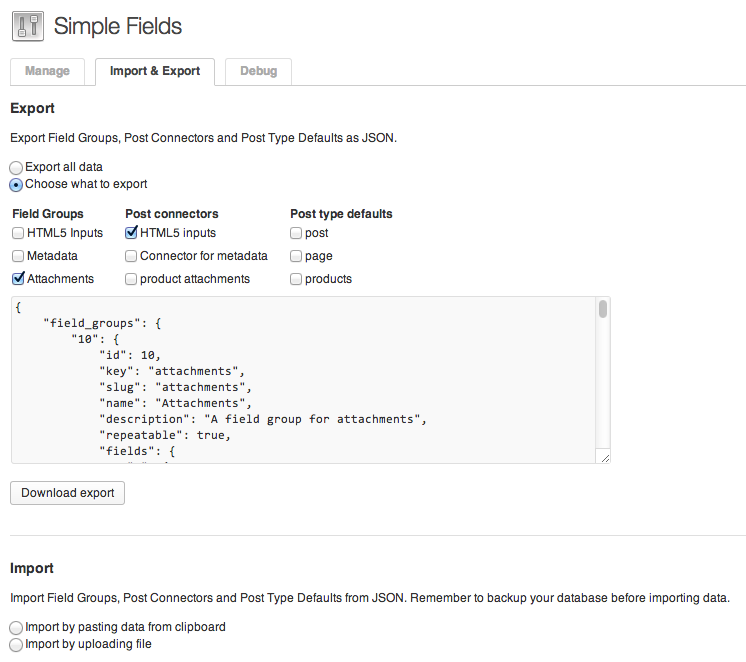This screenshot has height=662, width=746.
Task: Click the Post connectors column heading
Action: pos(172,214)
